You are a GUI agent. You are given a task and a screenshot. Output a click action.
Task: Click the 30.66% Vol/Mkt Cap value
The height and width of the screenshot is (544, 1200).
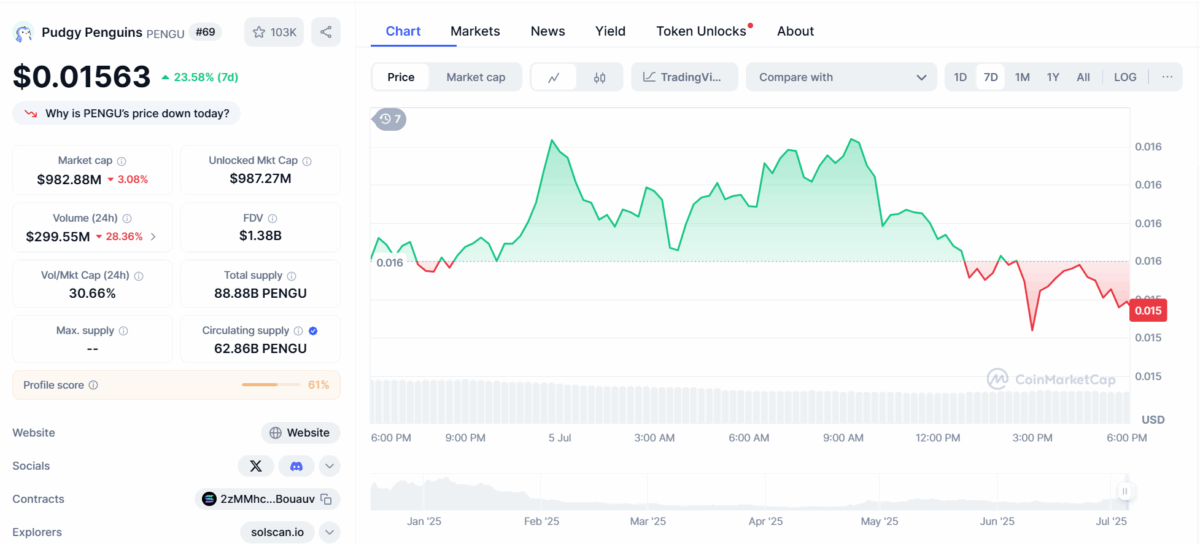coord(91,294)
